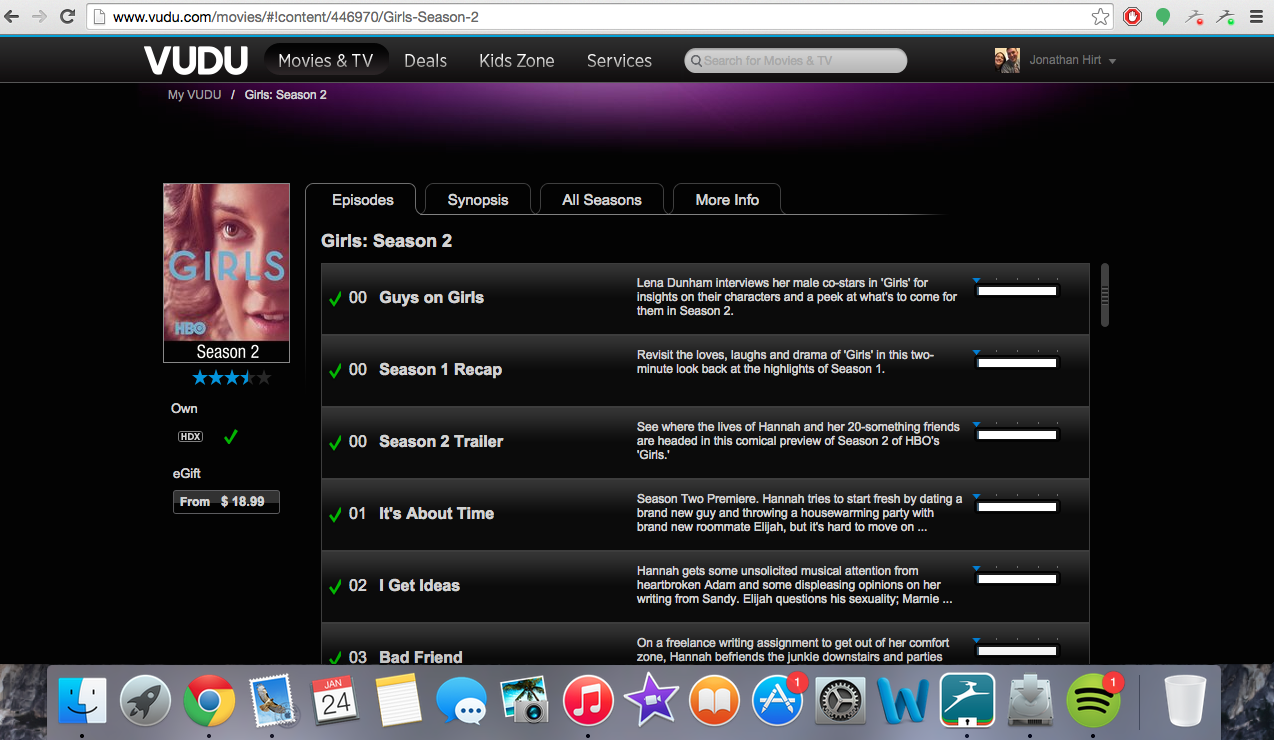Bookmark page with the star icon
Viewport: 1274px width, 740px height.
pyautogui.click(x=1100, y=16)
